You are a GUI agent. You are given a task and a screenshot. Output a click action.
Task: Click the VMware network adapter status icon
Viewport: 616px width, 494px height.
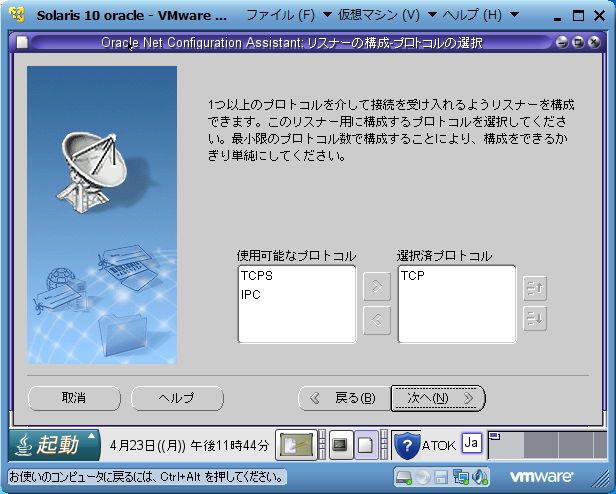click(460, 477)
